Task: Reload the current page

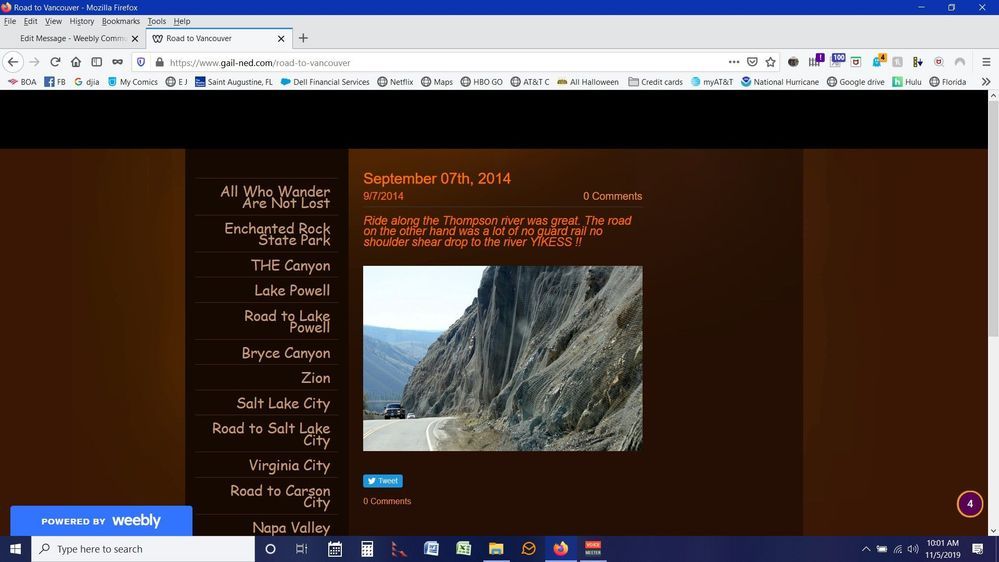Action: point(55,62)
